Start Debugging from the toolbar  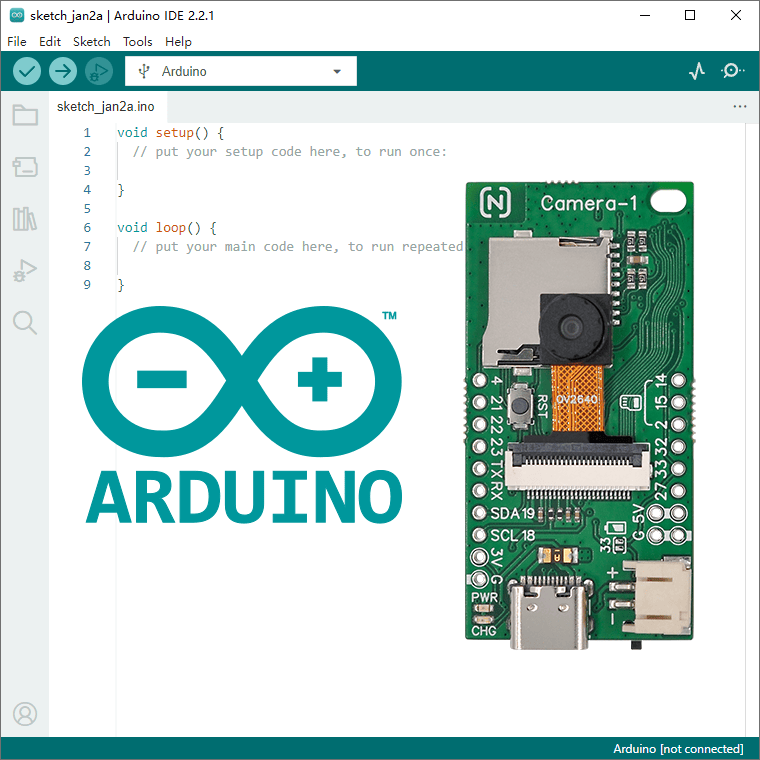tap(99, 71)
